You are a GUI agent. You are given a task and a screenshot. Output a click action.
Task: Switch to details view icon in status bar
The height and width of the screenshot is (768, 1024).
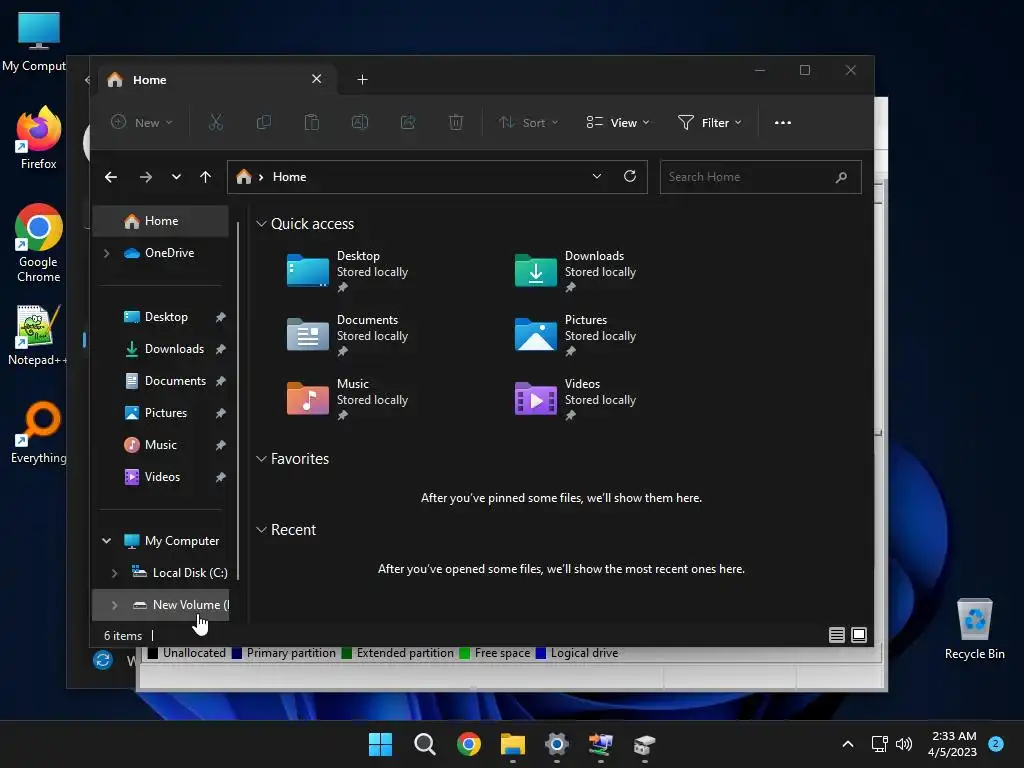837,635
